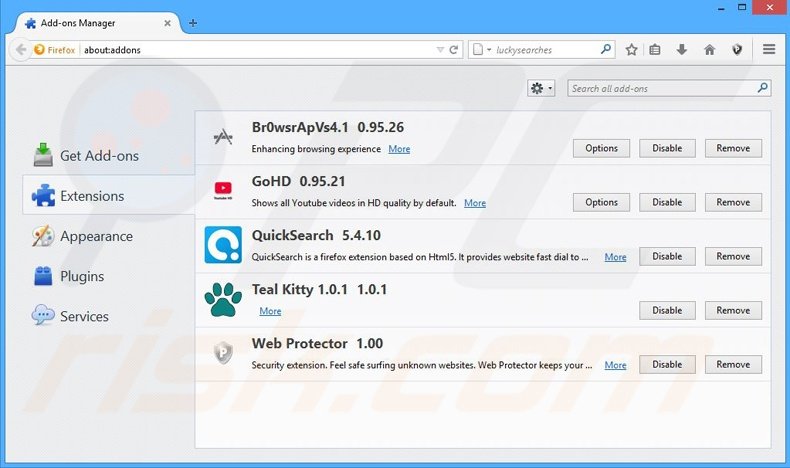Select the GoHD 0.95.21 title

[299, 181]
